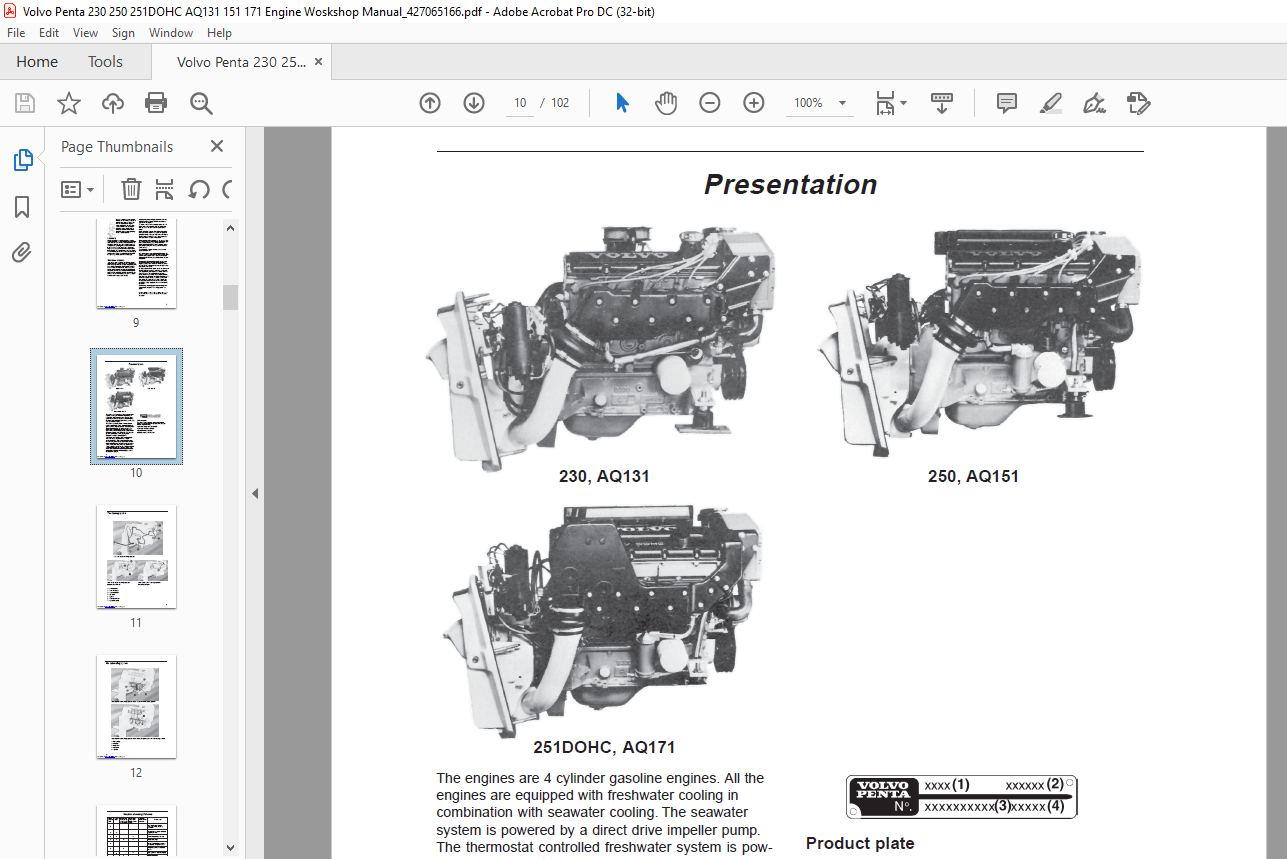The width and height of the screenshot is (1287, 859).
Task: Open the Sign document pen icon
Action: tap(1094, 103)
